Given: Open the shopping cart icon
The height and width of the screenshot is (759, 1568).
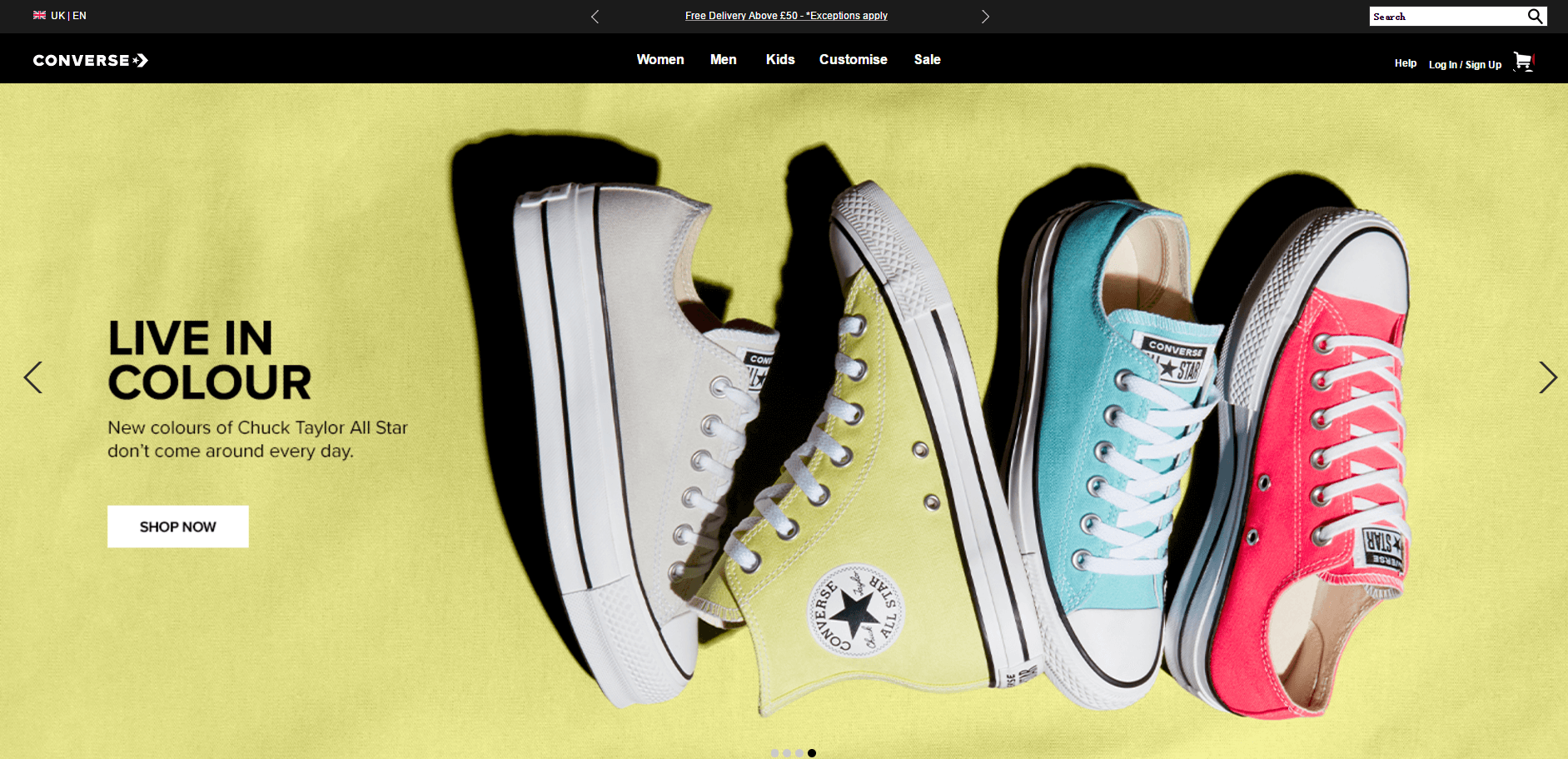Looking at the screenshot, I should point(1523,62).
